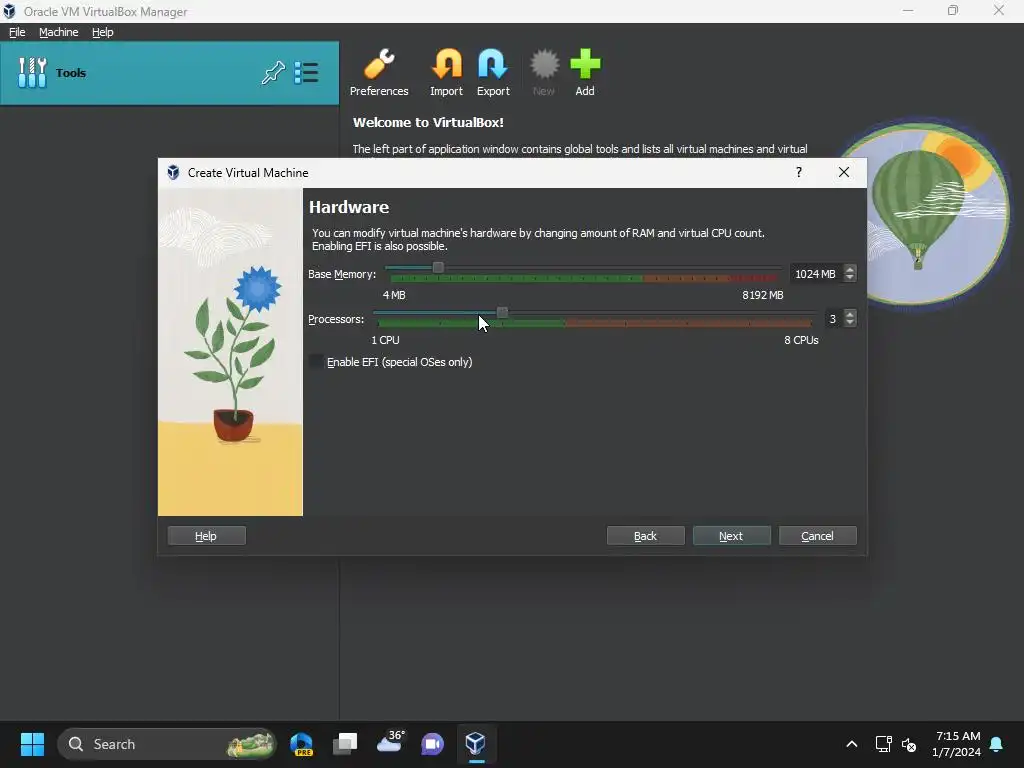Click the 8 CPUs maximum label
This screenshot has height=768, width=1024.
click(801, 340)
